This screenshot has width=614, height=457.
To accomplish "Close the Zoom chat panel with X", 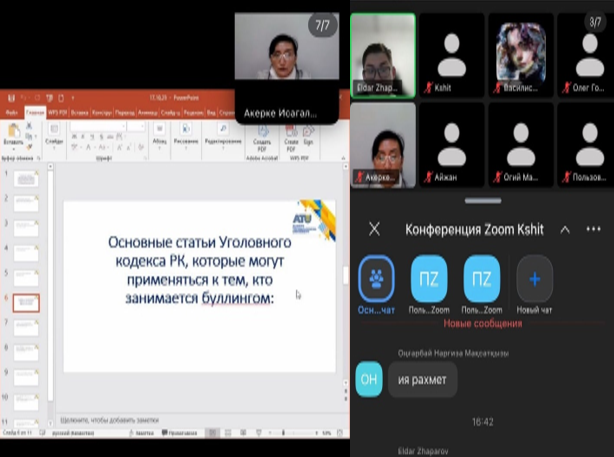I will [x=375, y=229].
